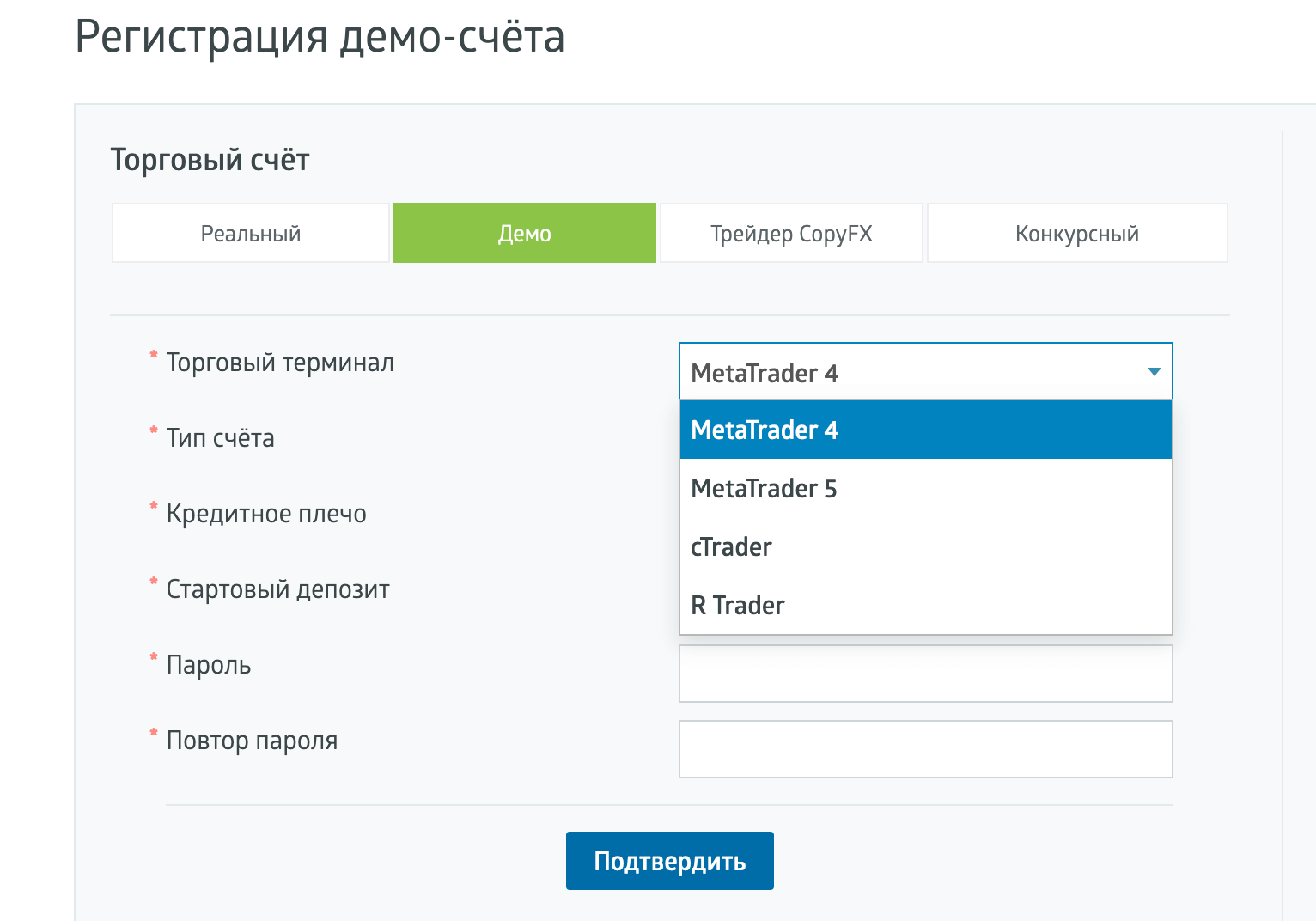Viewport: 1316px width, 921px height.
Task: Click the Пароль label text
Action: [x=209, y=665]
